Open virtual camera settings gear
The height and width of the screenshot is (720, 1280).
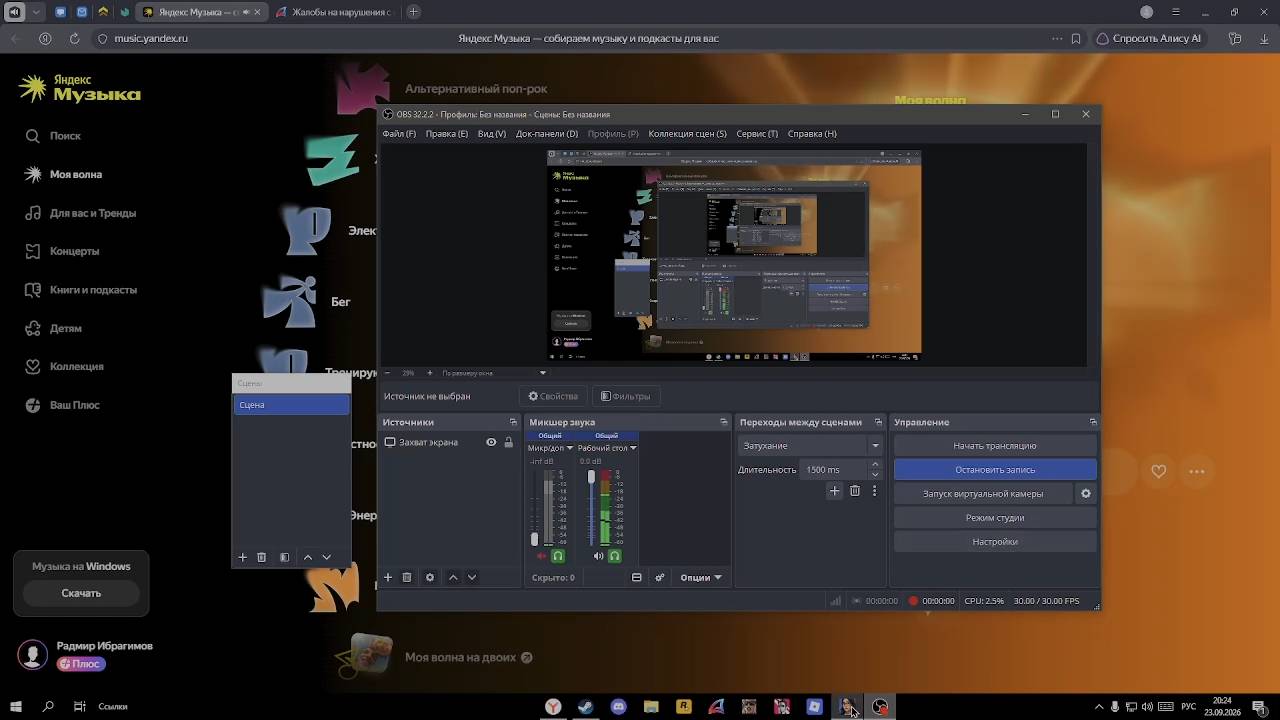(x=1086, y=493)
